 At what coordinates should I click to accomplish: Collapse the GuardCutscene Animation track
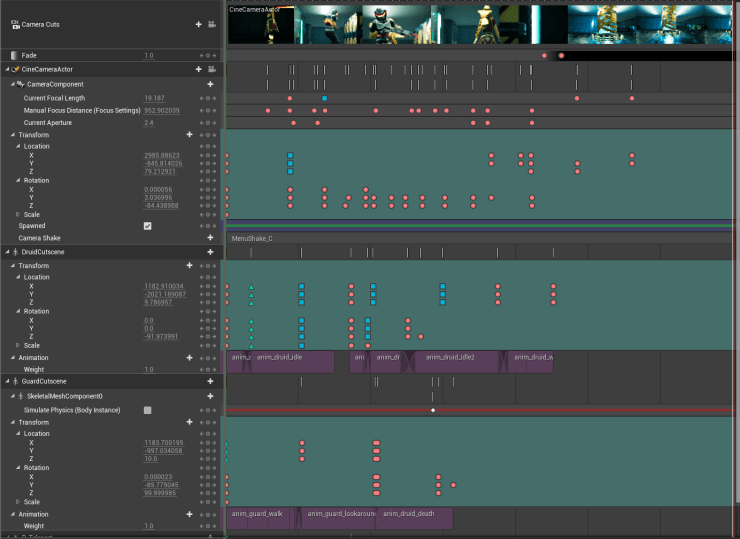coord(12,514)
